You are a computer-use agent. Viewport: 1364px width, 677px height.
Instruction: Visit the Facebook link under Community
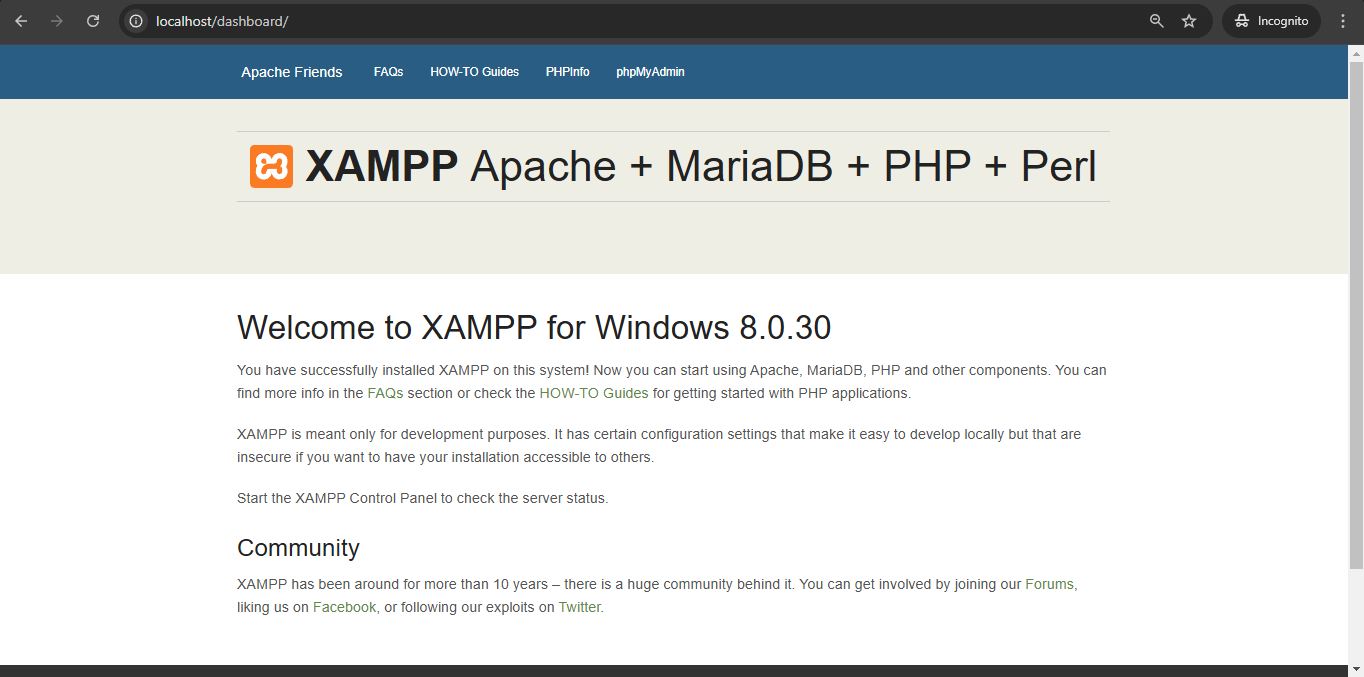click(x=345, y=607)
